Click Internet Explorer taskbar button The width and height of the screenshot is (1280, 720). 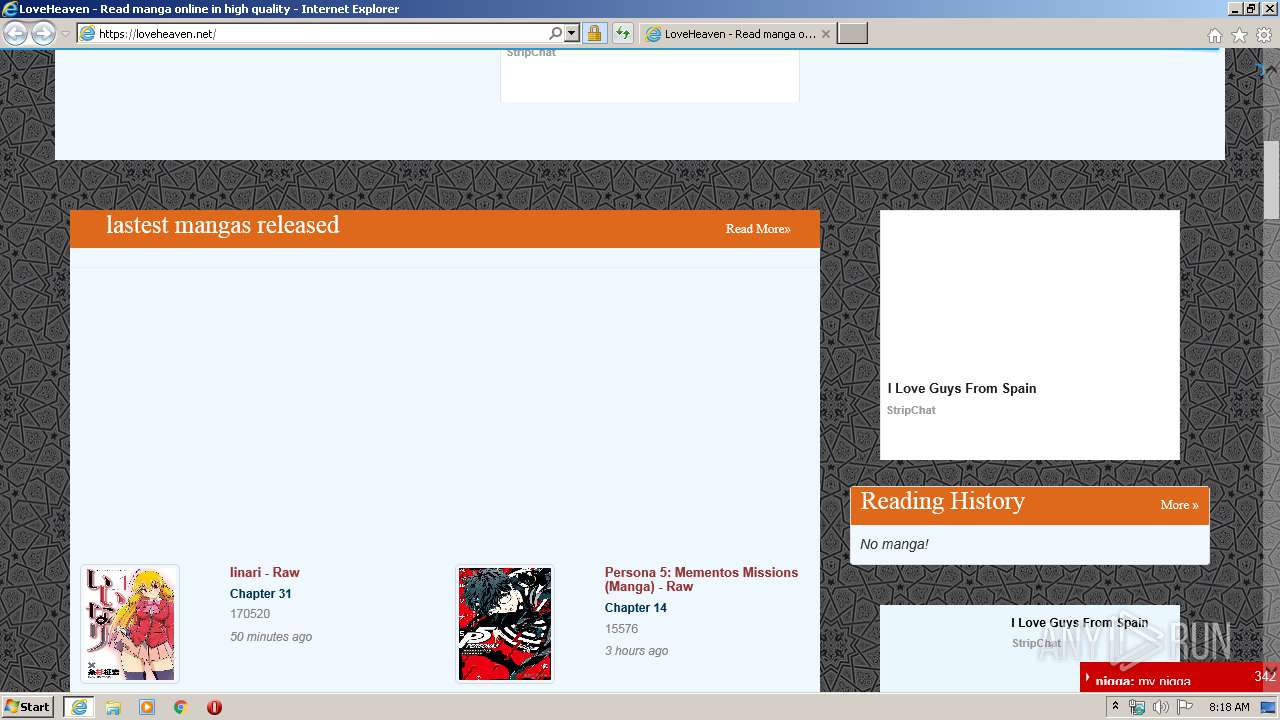click(x=79, y=707)
